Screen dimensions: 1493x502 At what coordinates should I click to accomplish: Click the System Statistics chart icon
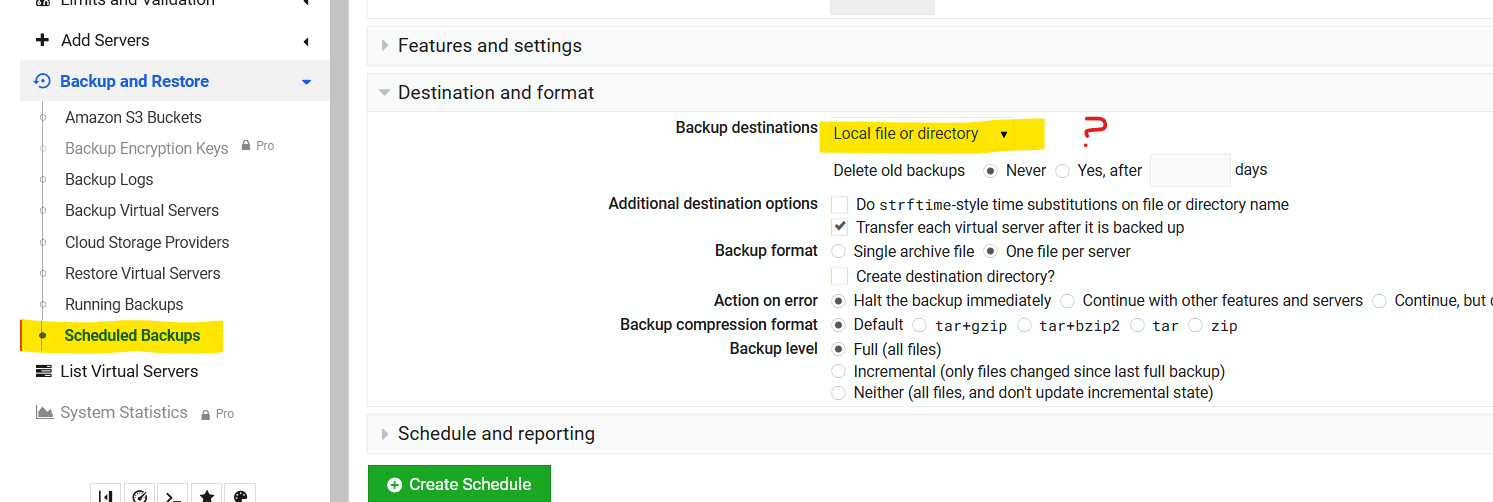point(44,412)
